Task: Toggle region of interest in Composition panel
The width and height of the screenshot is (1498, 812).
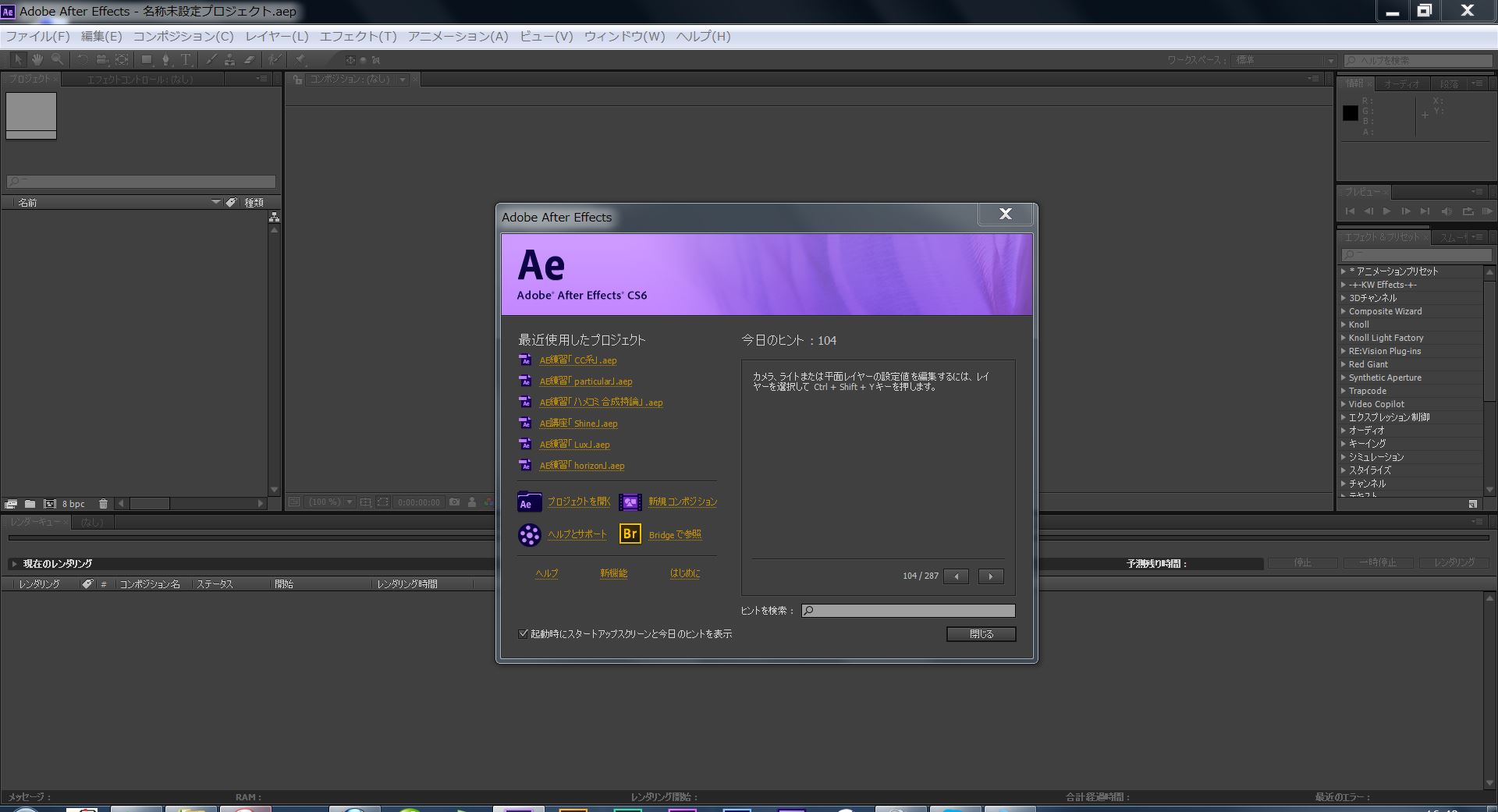Action: click(x=382, y=502)
